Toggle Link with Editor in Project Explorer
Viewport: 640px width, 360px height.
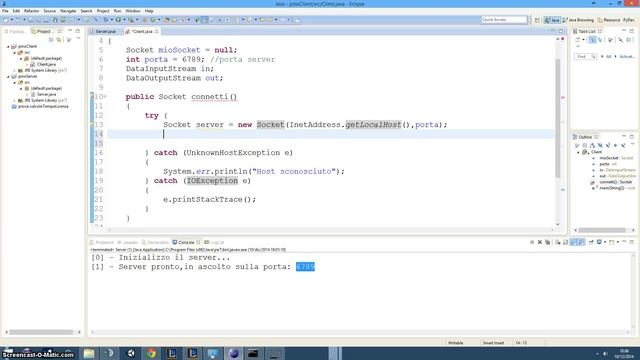pos(59,40)
